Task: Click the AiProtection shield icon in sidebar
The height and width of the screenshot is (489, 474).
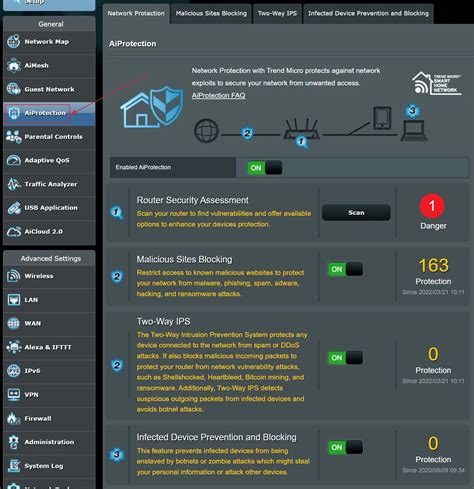Action: 14,113
